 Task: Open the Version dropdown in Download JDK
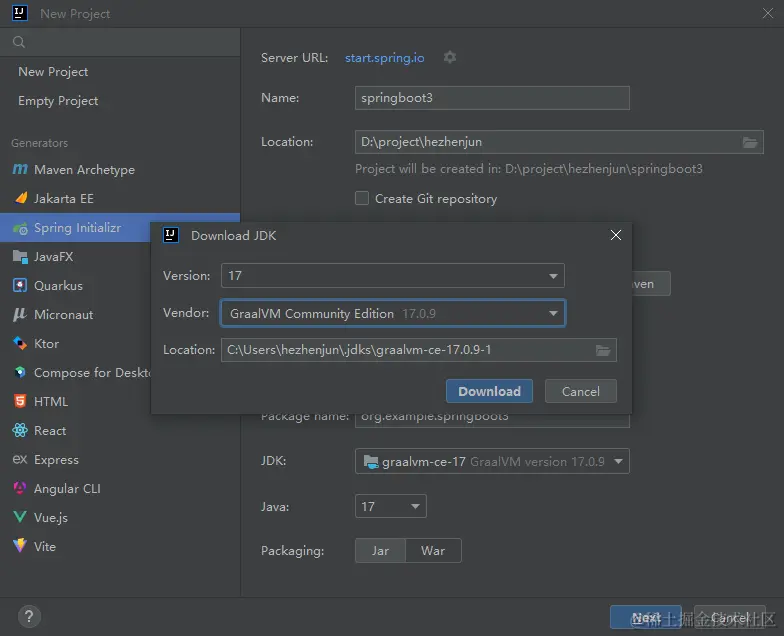click(393, 276)
